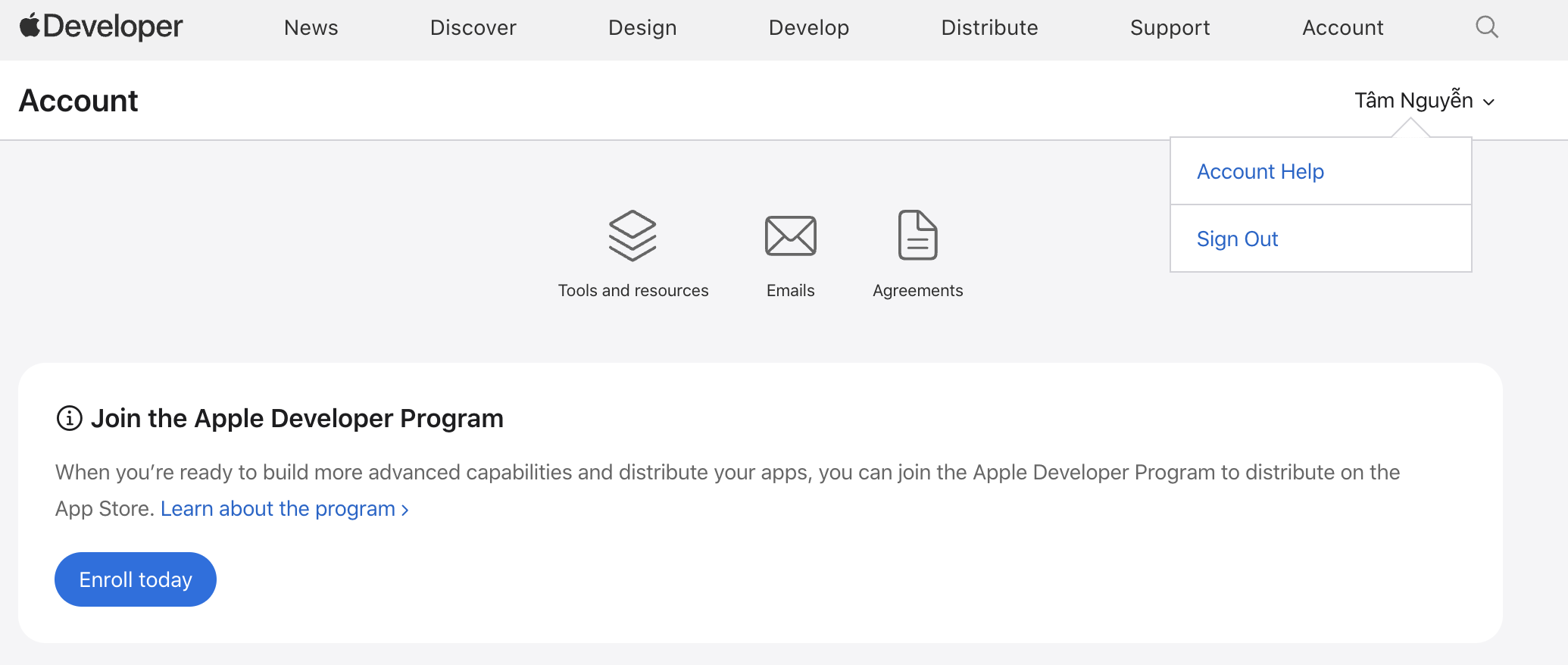Screen dimensions: 1568x665
Task: Click Account in the top navigation
Action: 1342,28
